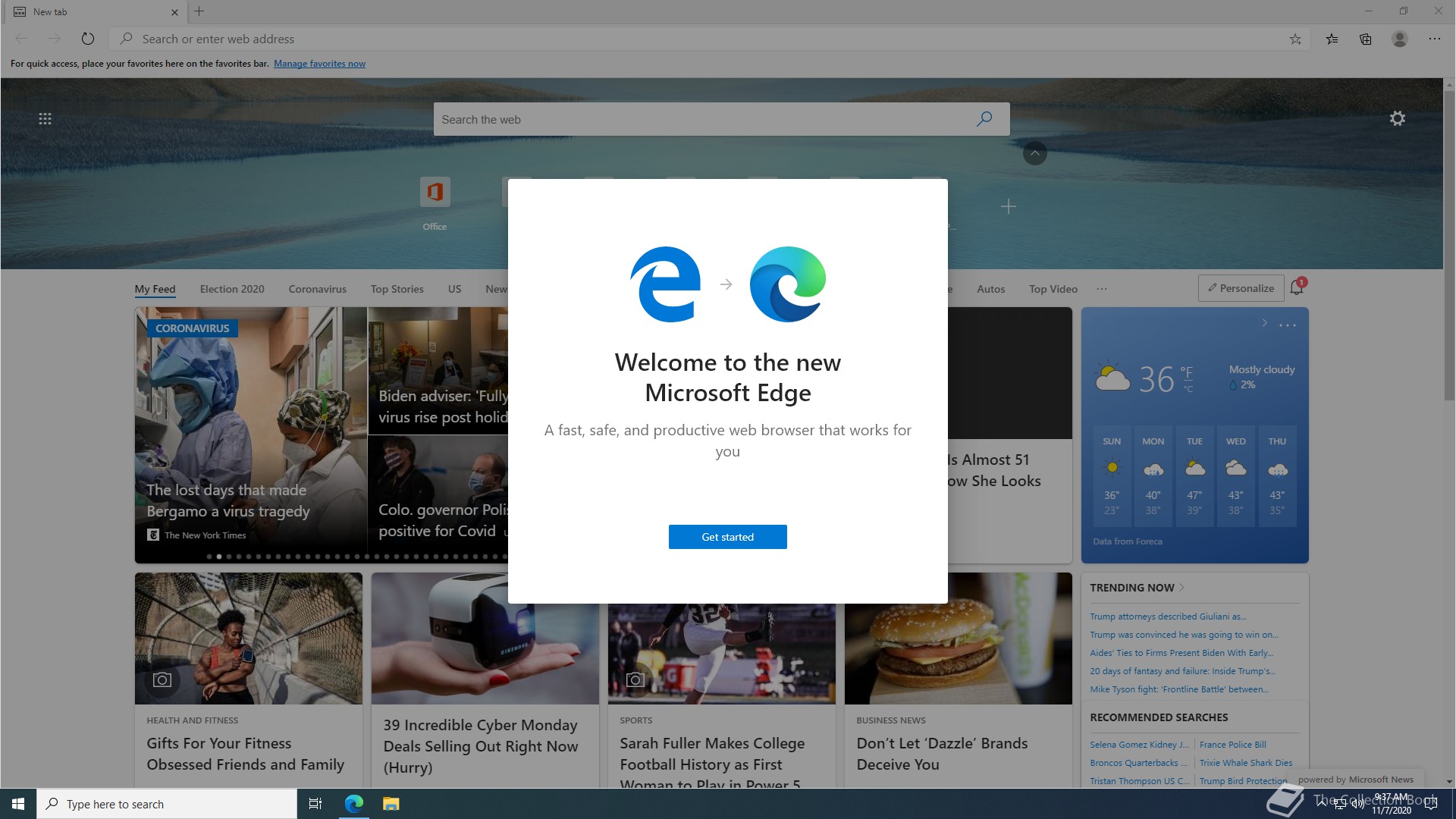The height and width of the screenshot is (819, 1456).
Task: Select the My Feed tab
Action: [155, 289]
